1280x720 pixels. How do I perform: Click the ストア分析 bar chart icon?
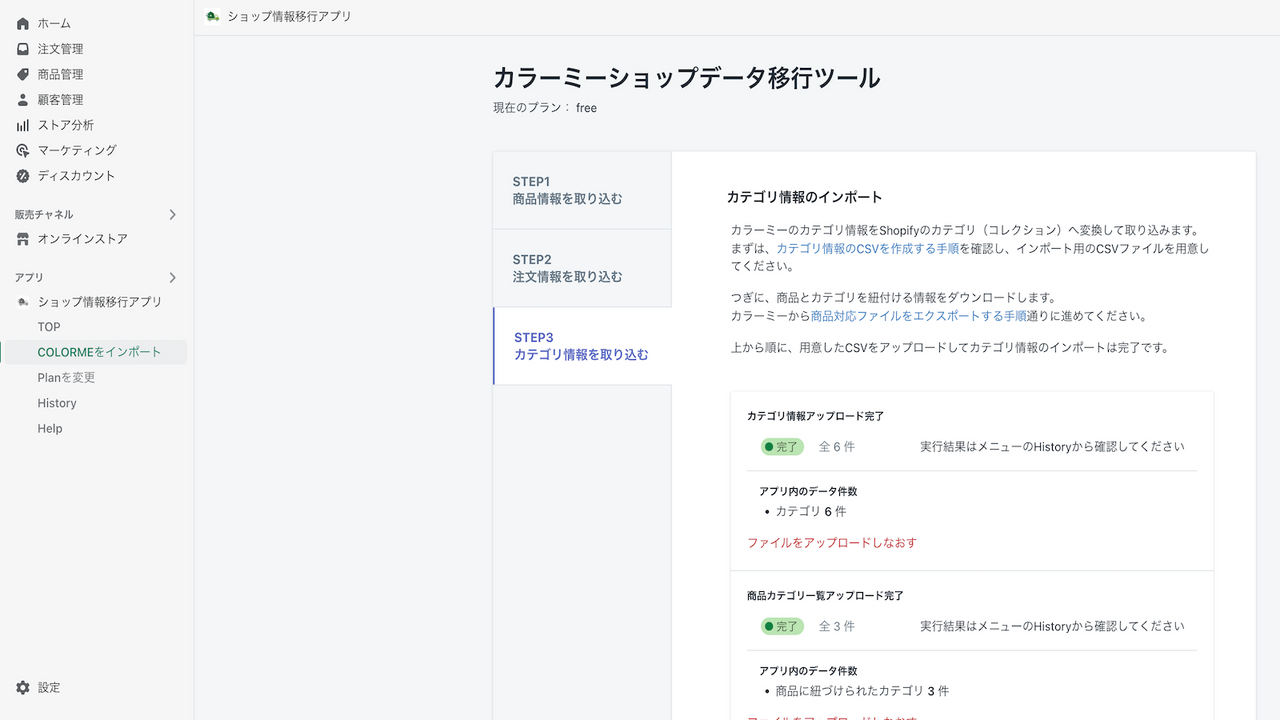(23, 125)
